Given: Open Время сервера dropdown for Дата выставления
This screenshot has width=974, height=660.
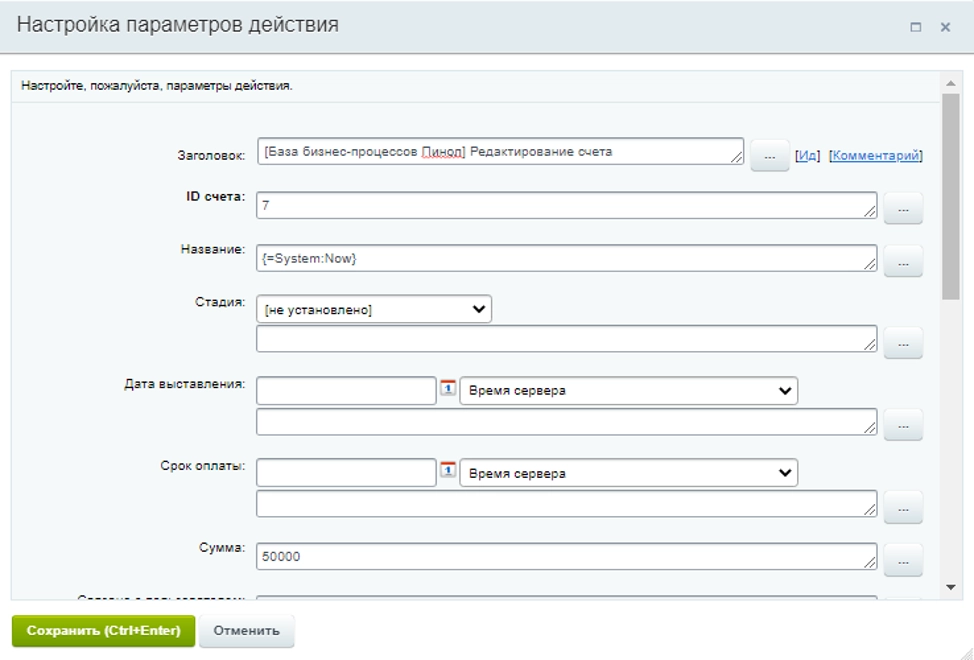Looking at the screenshot, I should tap(628, 391).
